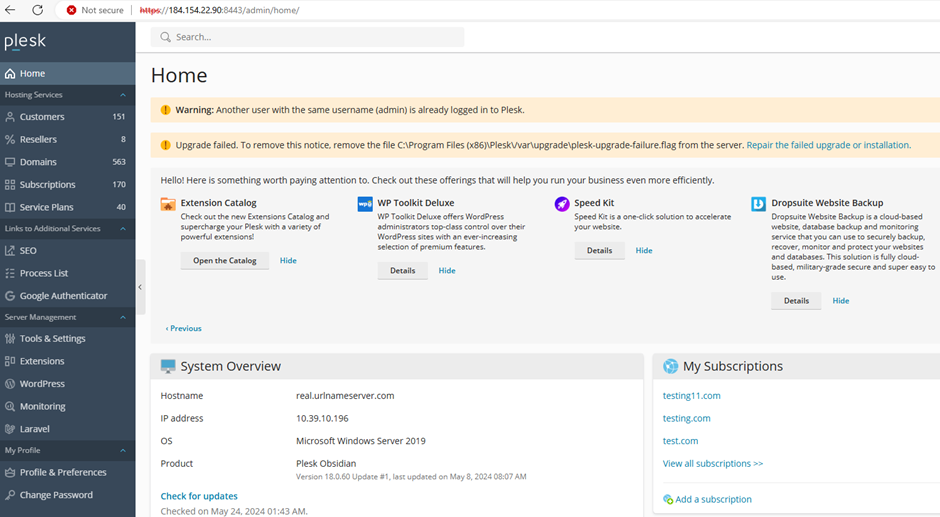Viewport: 940px width, 517px height.
Task: Click the Open the Catalog button
Action: click(x=225, y=260)
